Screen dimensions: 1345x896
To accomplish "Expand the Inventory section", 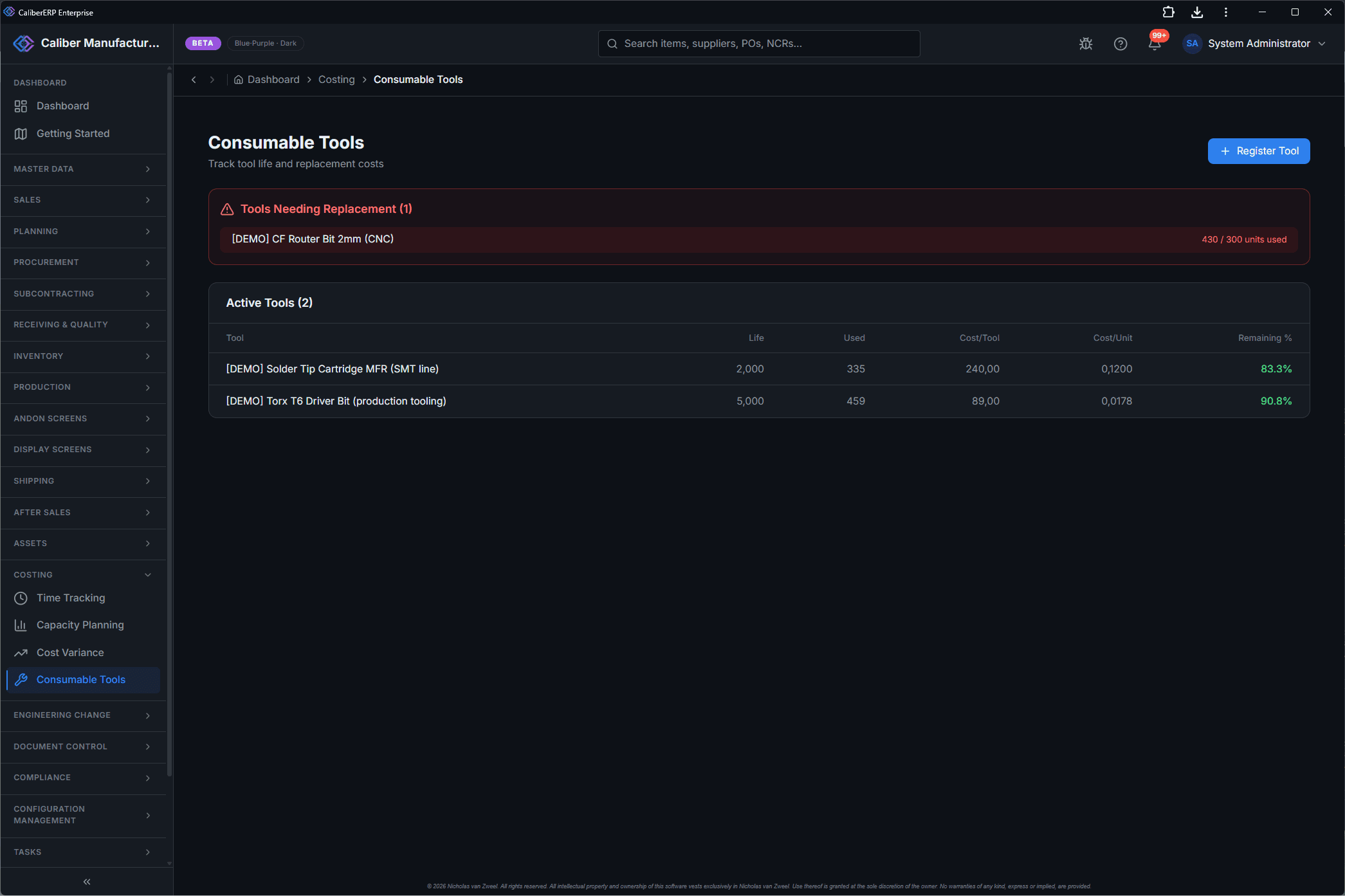I will pyautogui.click(x=83, y=356).
